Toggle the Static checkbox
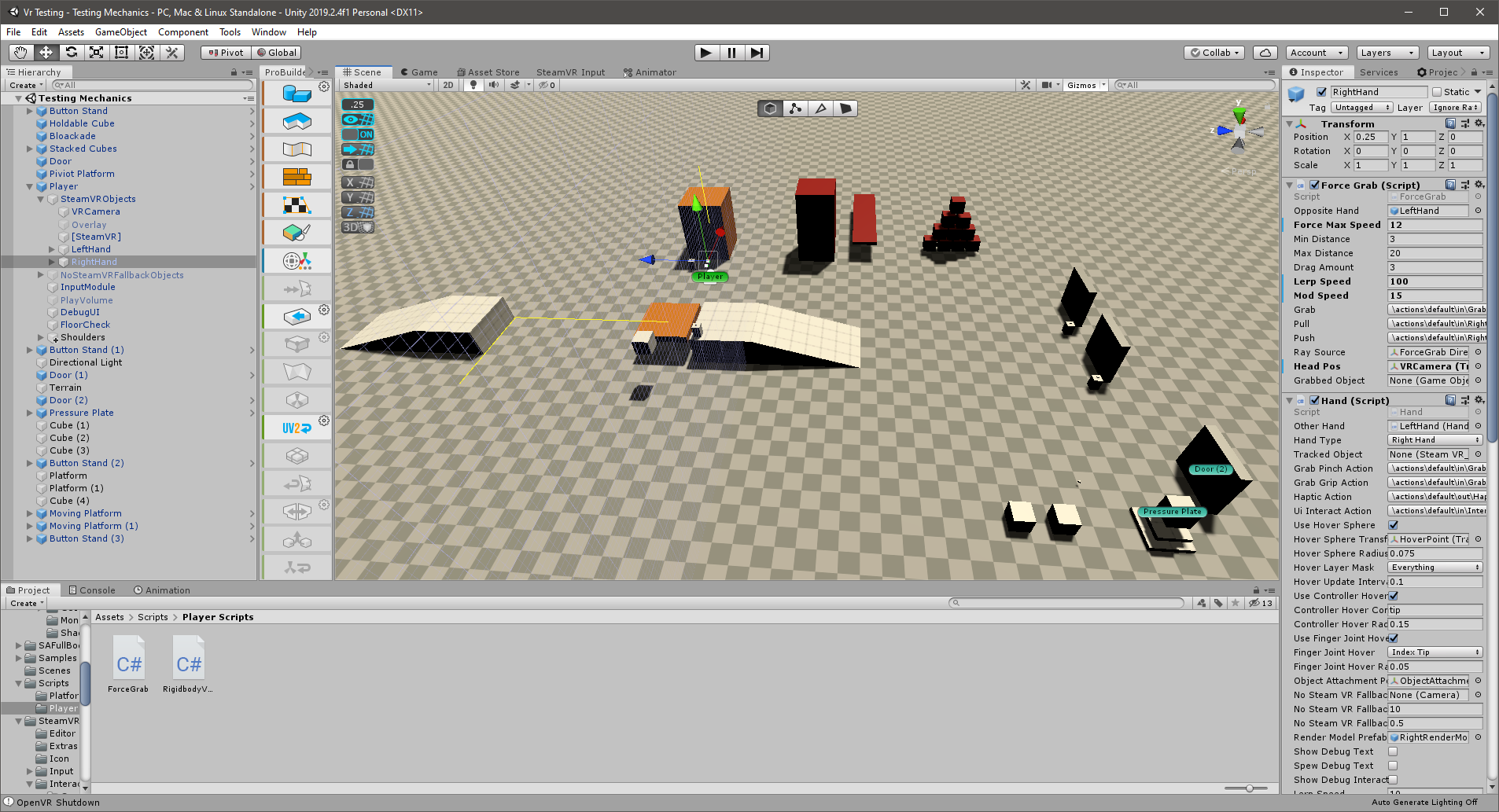 [x=1437, y=92]
